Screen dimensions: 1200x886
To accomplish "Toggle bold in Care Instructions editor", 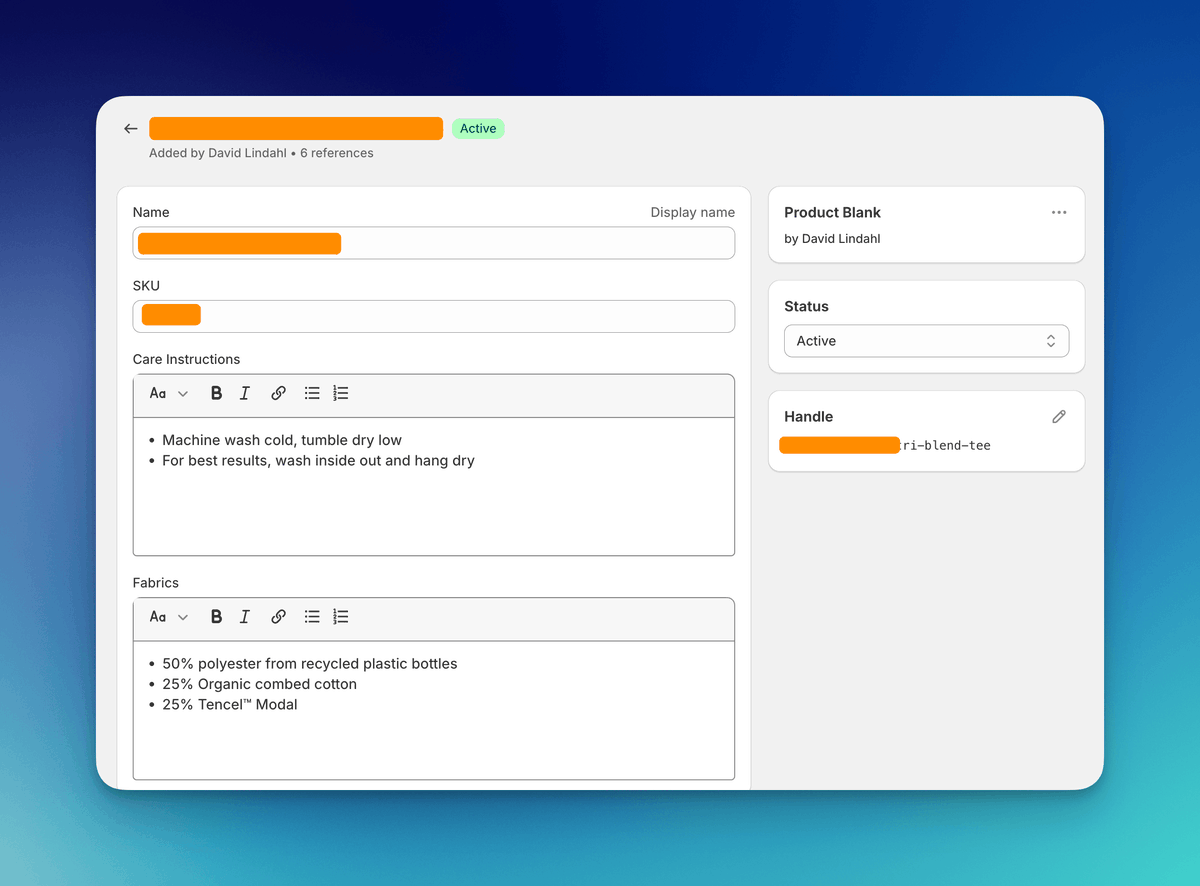I will (x=216, y=394).
